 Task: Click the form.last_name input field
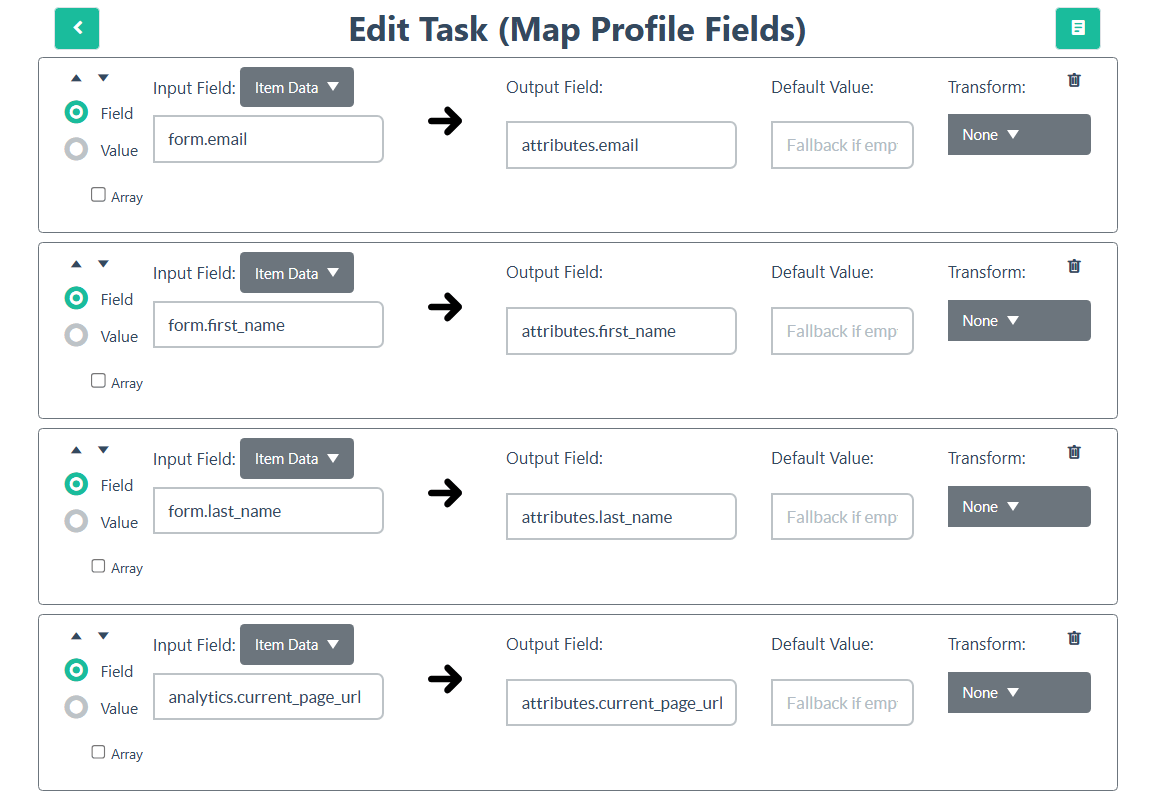pos(268,510)
